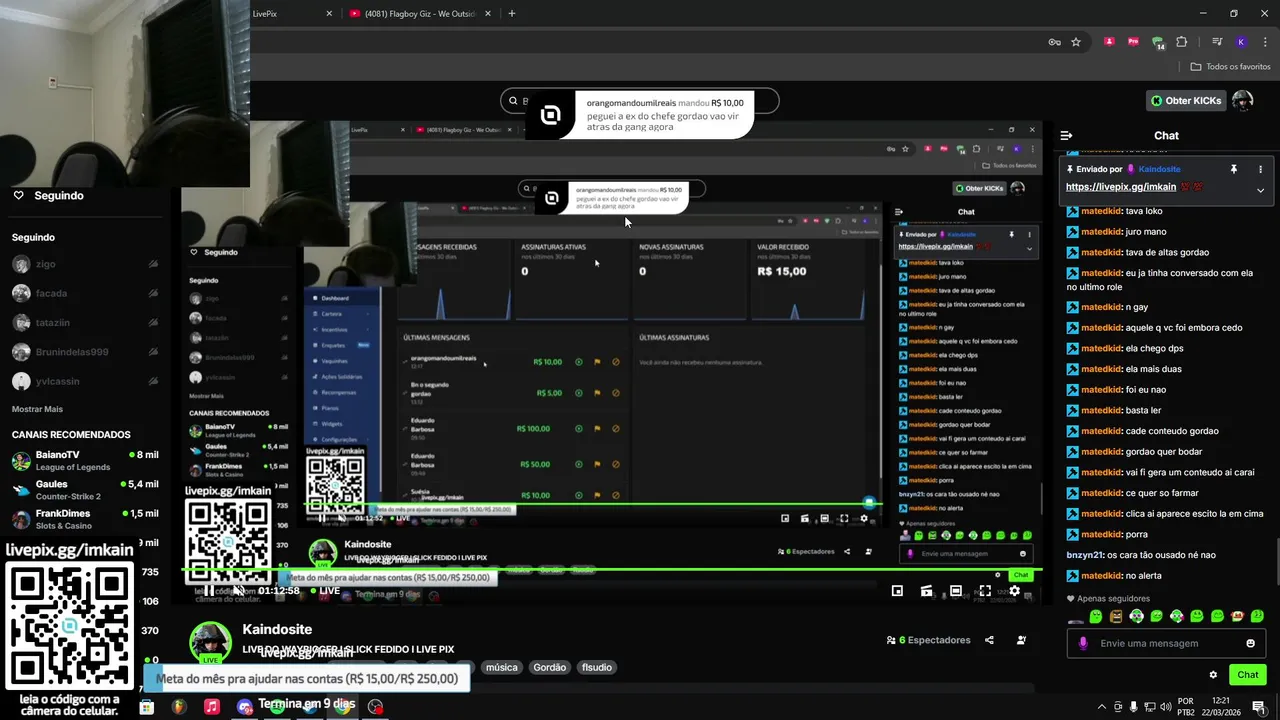Bookmark this page with the star icon

click(1076, 42)
